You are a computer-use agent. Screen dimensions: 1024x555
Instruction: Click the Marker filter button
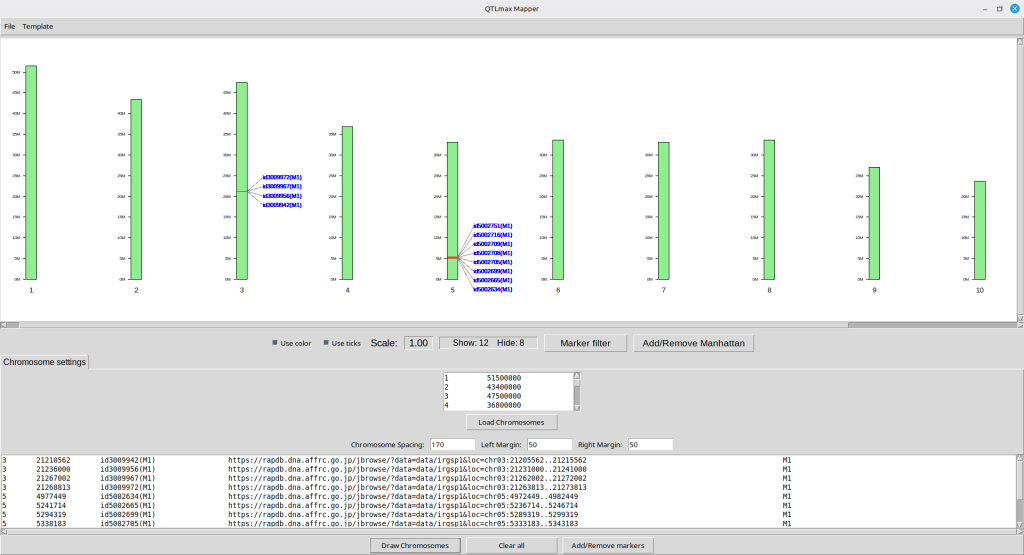(x=585, y=343)
